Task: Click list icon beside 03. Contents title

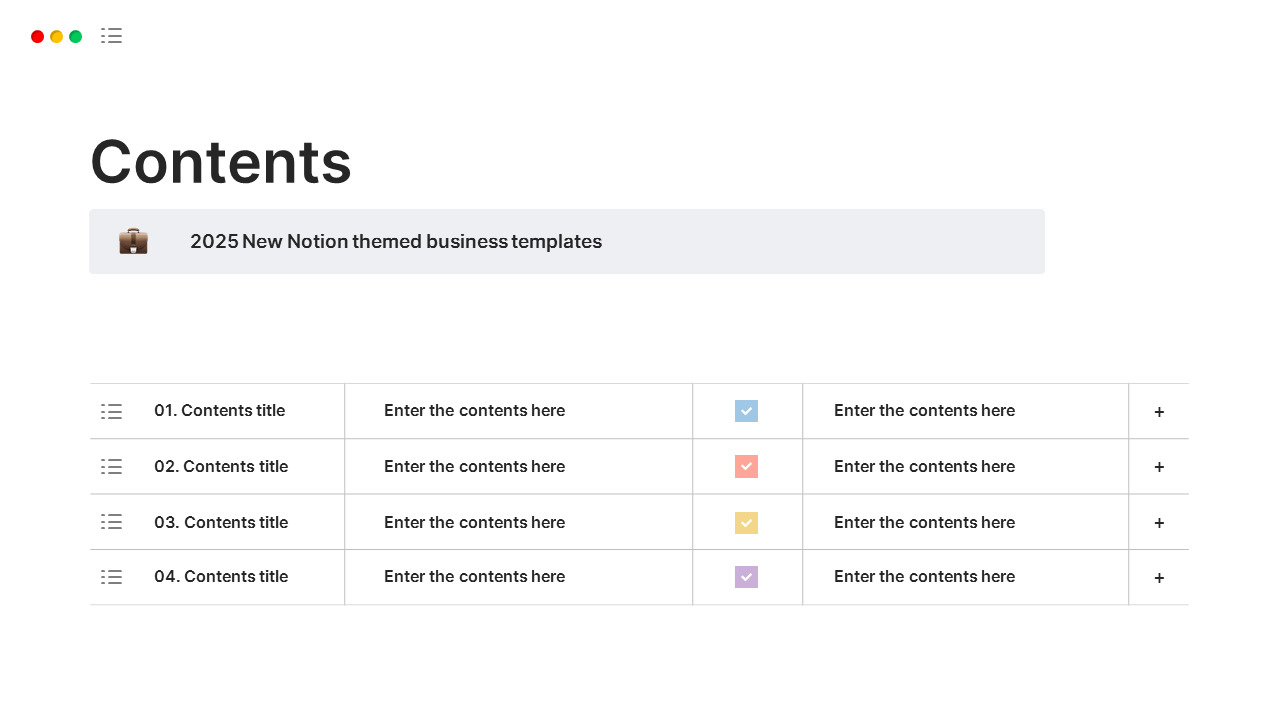Action: (x=111, y=522)
